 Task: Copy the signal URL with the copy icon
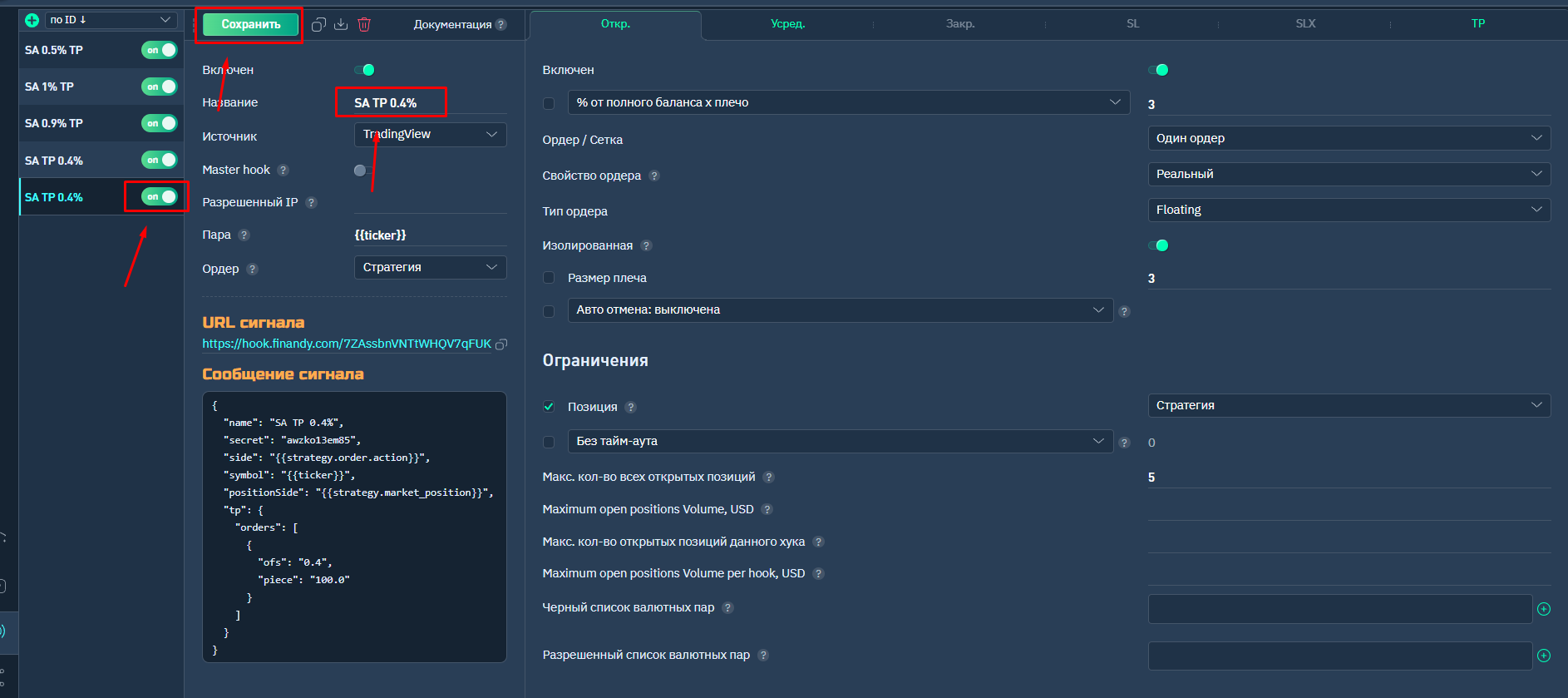501,344
